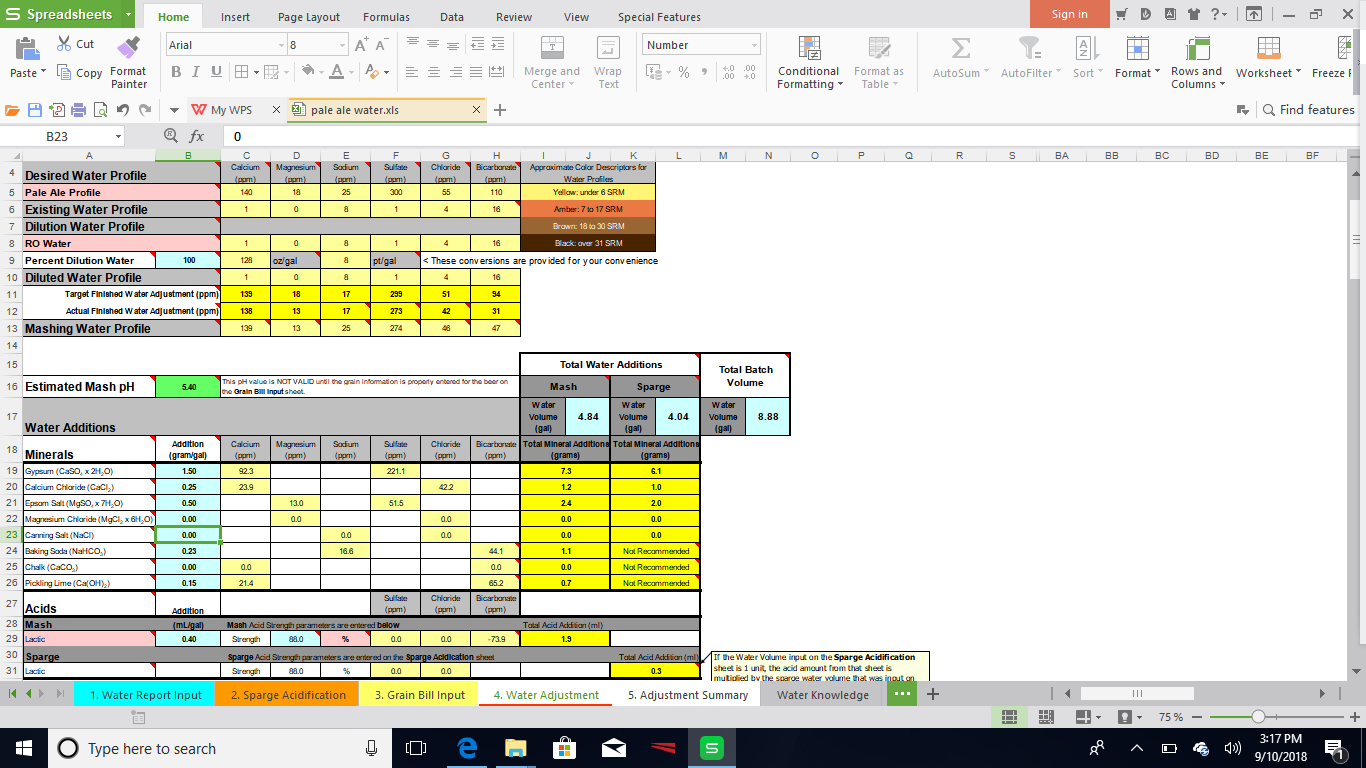
Task: Open the font size dropdown
Action: tap(342, 45)
